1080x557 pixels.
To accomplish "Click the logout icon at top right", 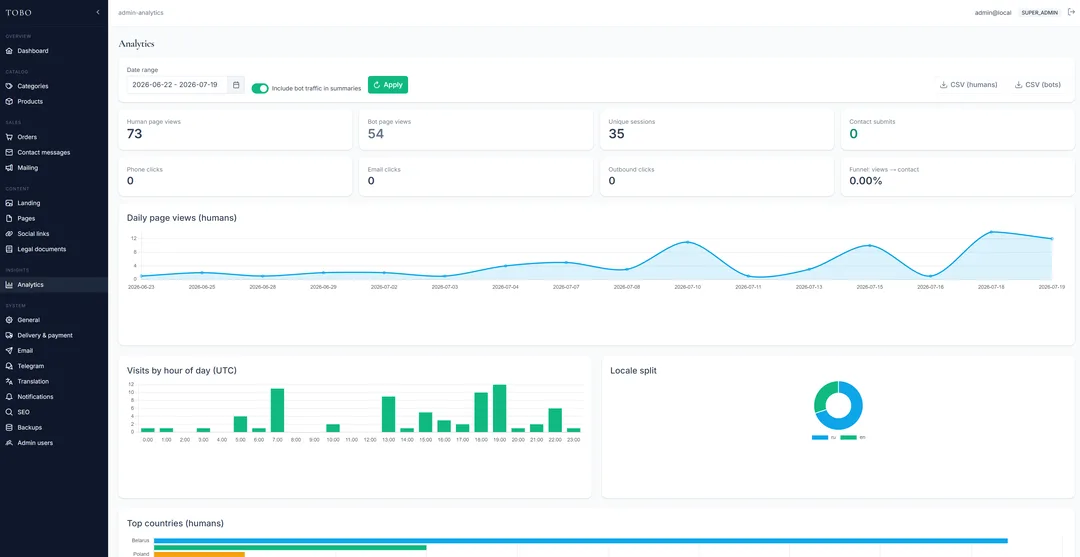I will [x=1071, y=12].
